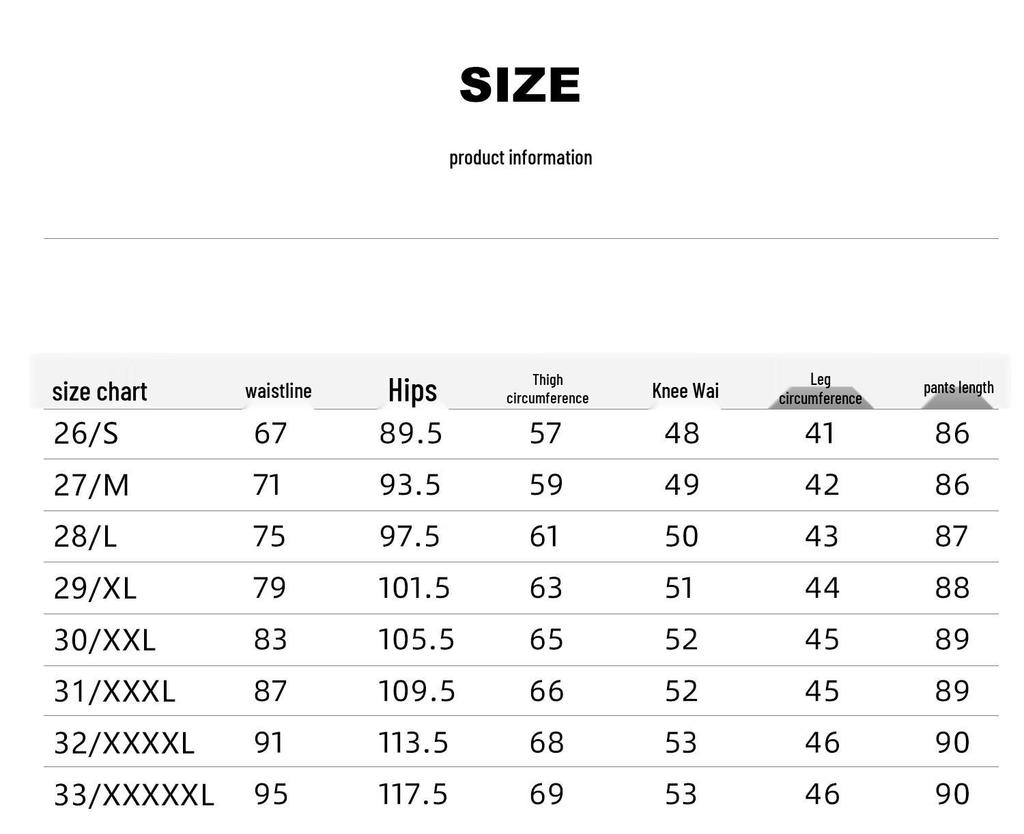Image resolution: width=1024 pixels, height=834 pixels.
Task: Click the product information subtitle
Action: coord(520,158)
